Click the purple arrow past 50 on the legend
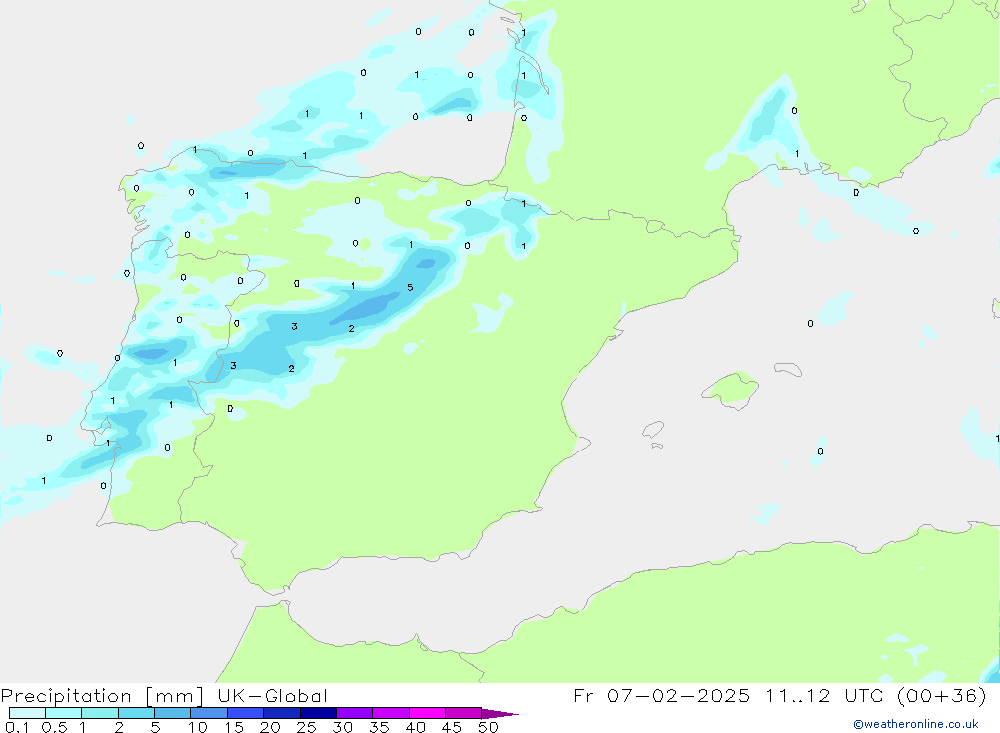Image resolution: width=1000 pixels, height=733 pixels. [500, 714]
